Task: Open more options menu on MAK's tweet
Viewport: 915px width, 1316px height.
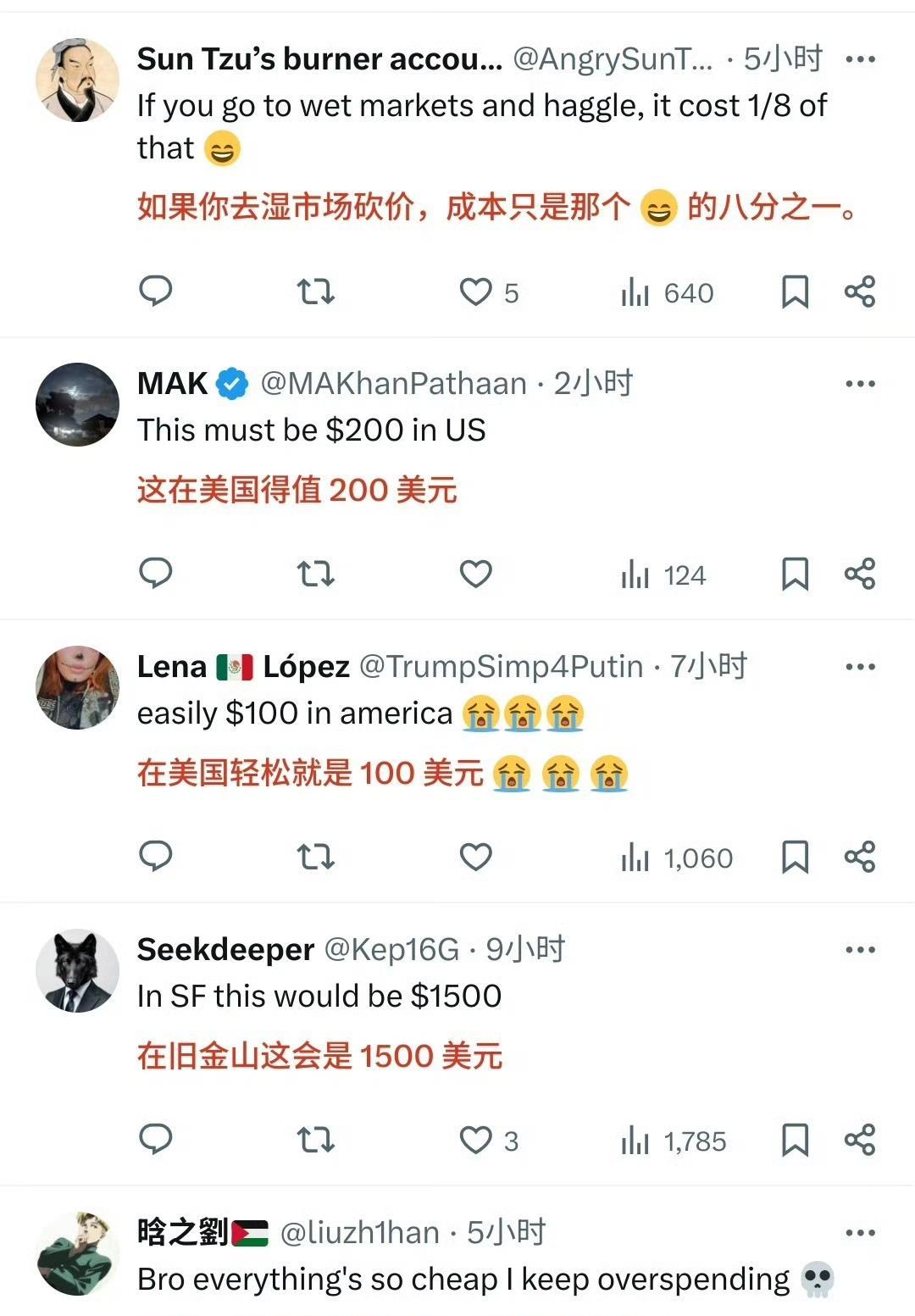Action: click(x=860, y=384)
